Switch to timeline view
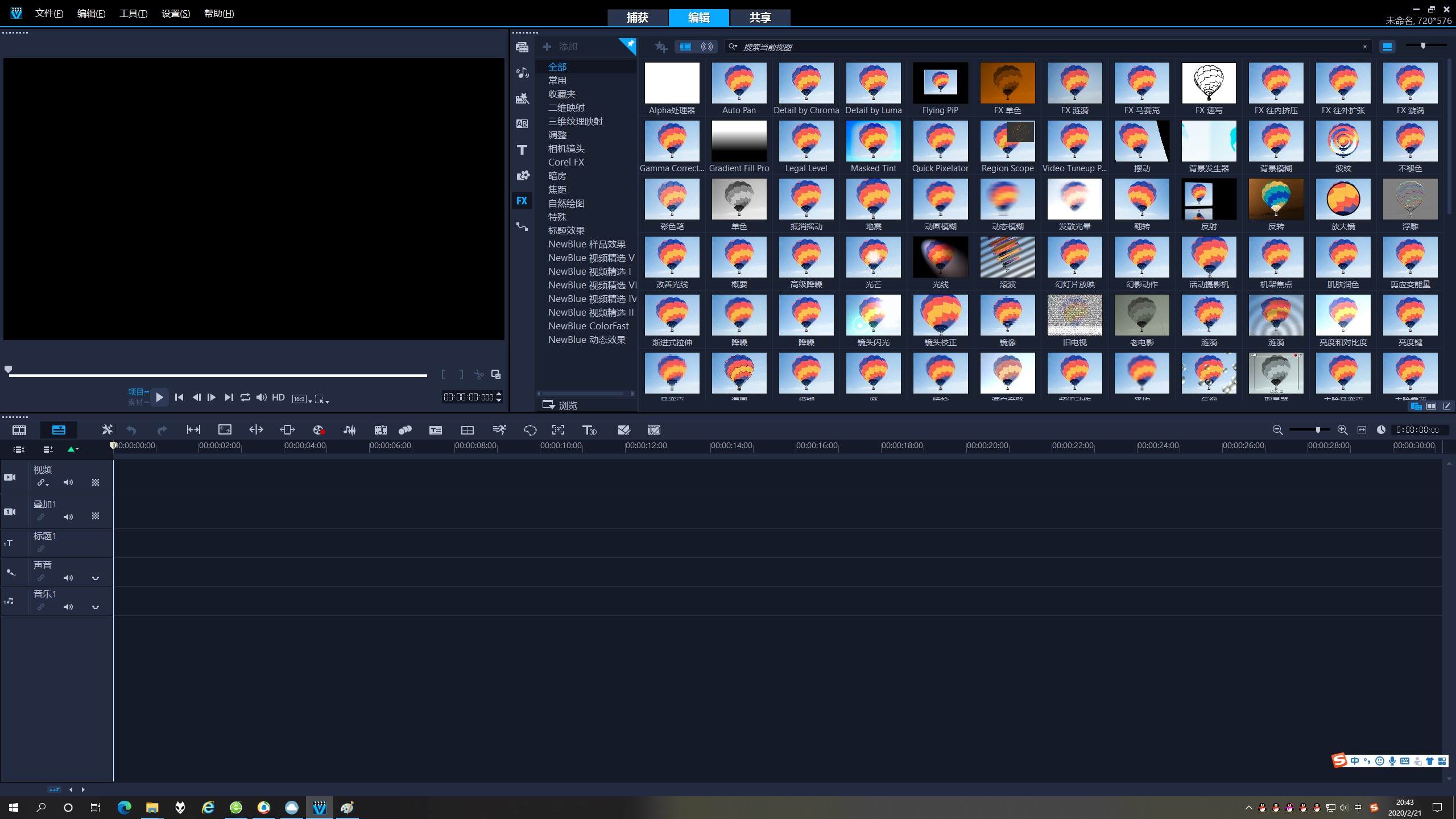 [59, 430]
